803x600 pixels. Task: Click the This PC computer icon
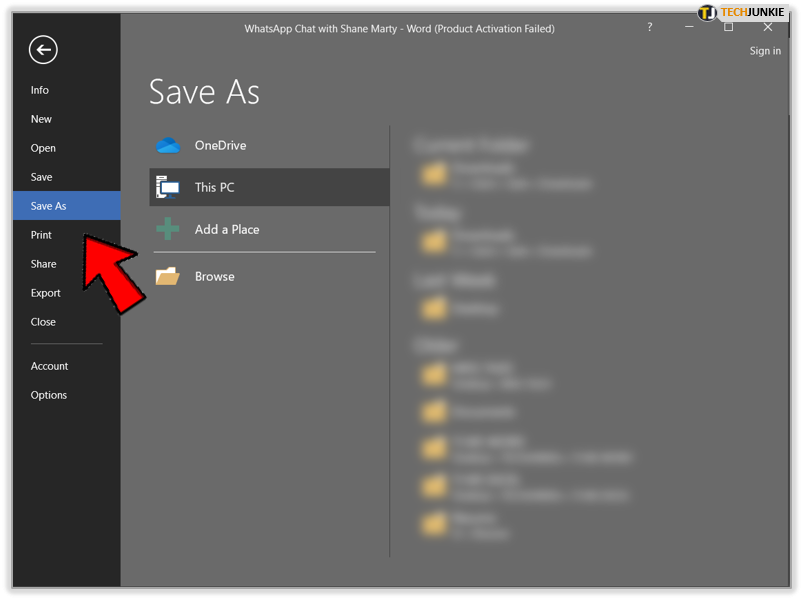(x=167, y=187)
